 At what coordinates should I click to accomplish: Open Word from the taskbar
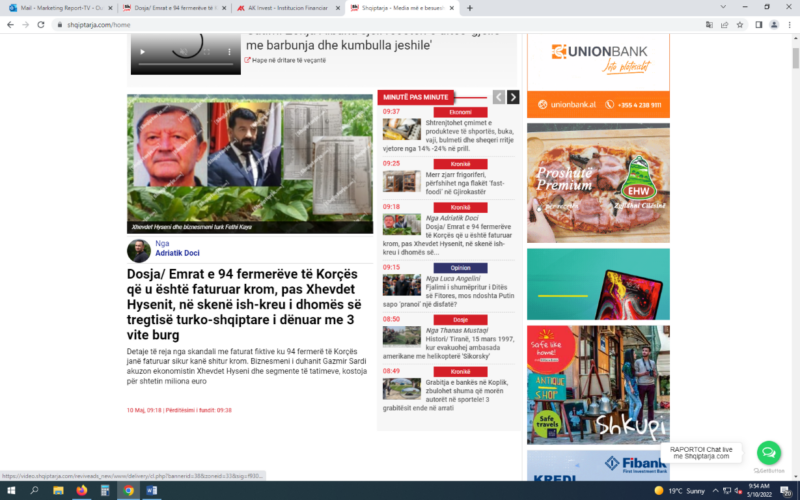click(152, 490)
